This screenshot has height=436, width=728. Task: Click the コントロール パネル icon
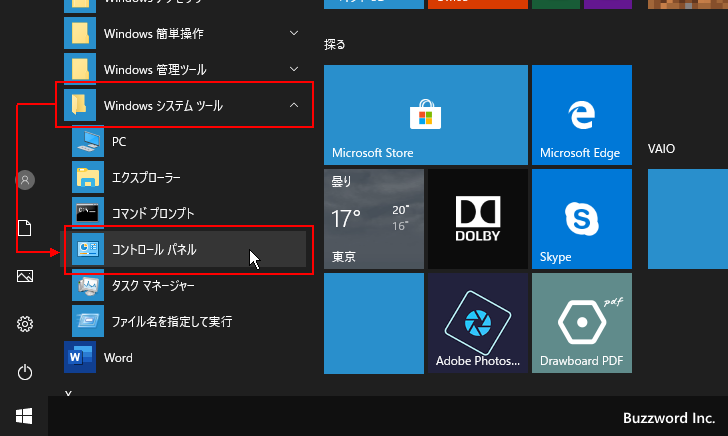[88, 249]
